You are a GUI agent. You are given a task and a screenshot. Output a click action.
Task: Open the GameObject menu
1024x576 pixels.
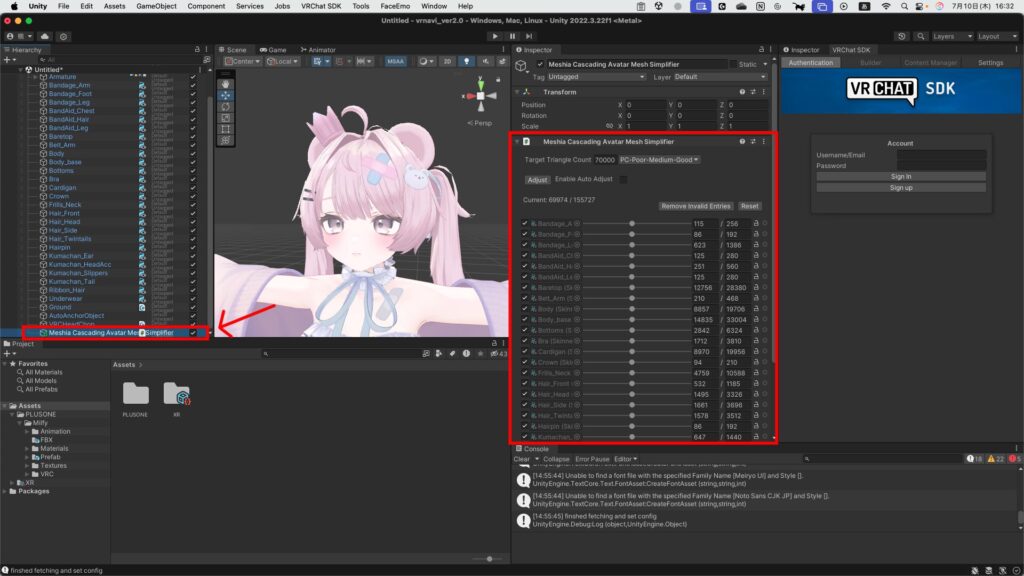click(x=156, y=6)
